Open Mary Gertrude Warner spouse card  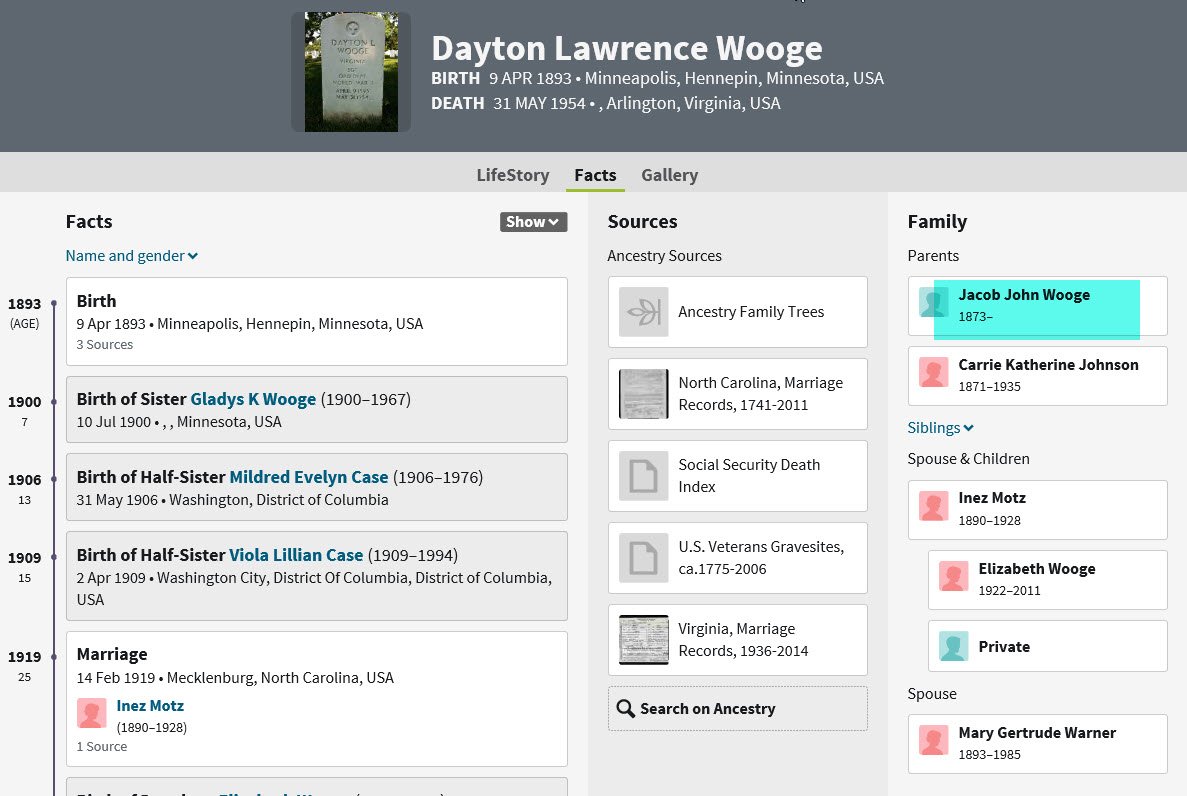[1037, 744]
